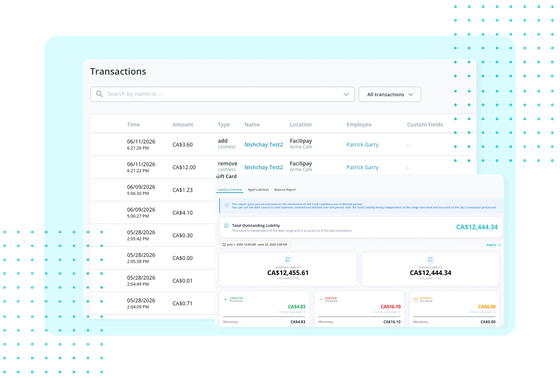Click the 06/11/2026 6:21:26 PM timestamp

(x=141, y=144)
